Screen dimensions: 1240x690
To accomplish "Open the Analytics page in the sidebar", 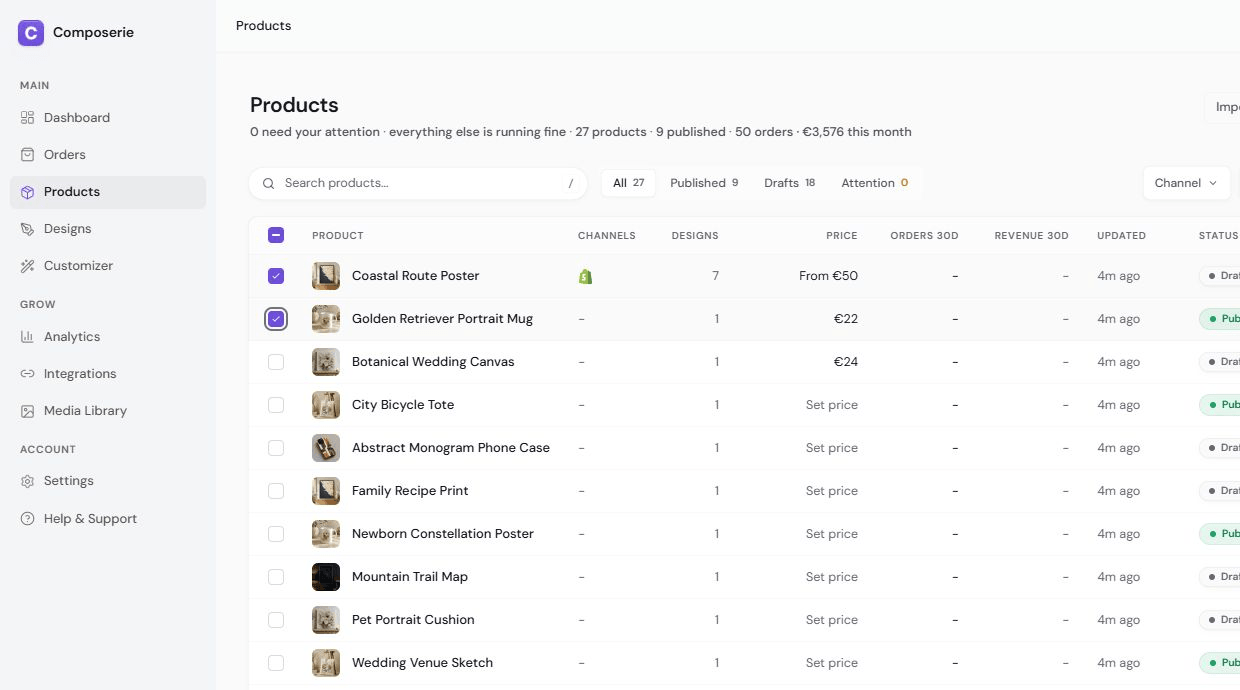I will coord(108,337).
